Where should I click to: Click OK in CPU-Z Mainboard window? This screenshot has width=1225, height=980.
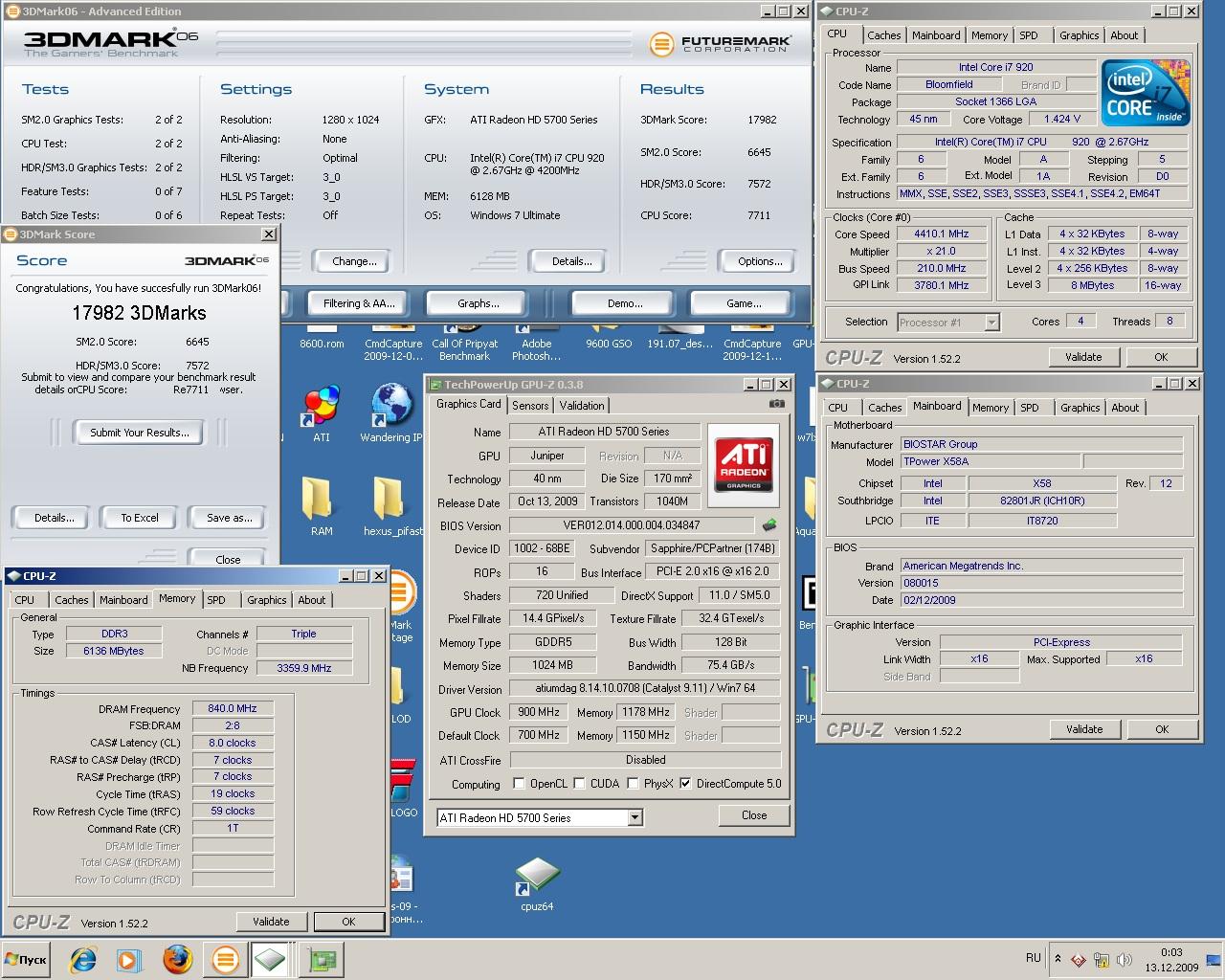[x=1162, y=729]
